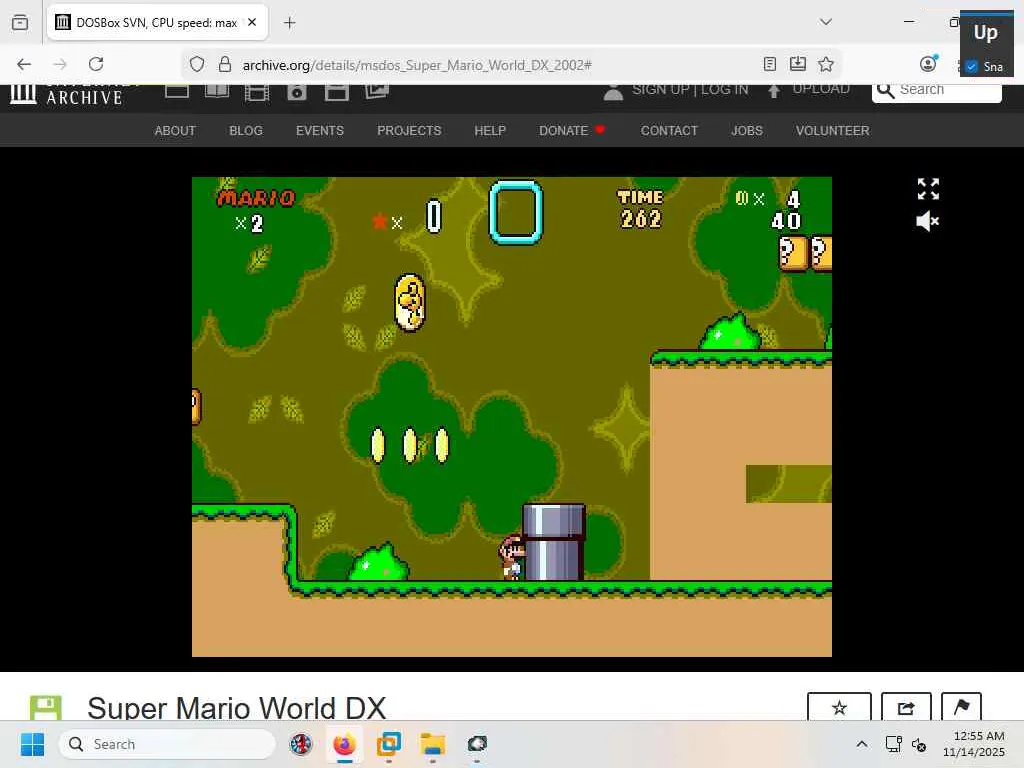Click the upload arrow icon
Screen dimensions: 1024x768
click(x=774, y=91)
